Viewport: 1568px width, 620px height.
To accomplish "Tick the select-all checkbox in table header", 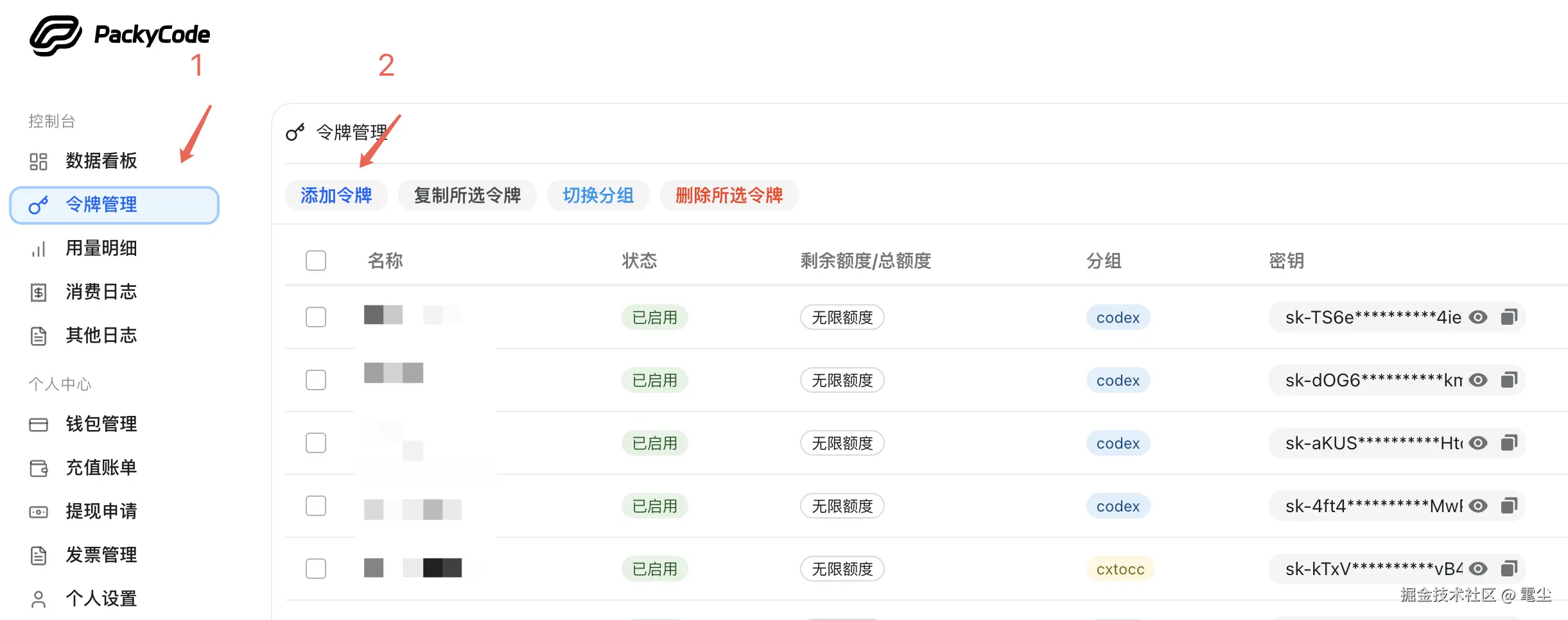I will pyautogui.click(x=316, y=261).
